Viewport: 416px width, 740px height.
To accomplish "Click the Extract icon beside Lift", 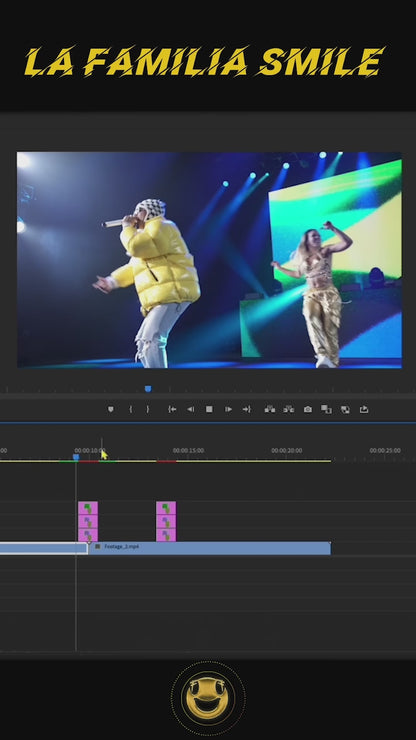I will 289,409.
